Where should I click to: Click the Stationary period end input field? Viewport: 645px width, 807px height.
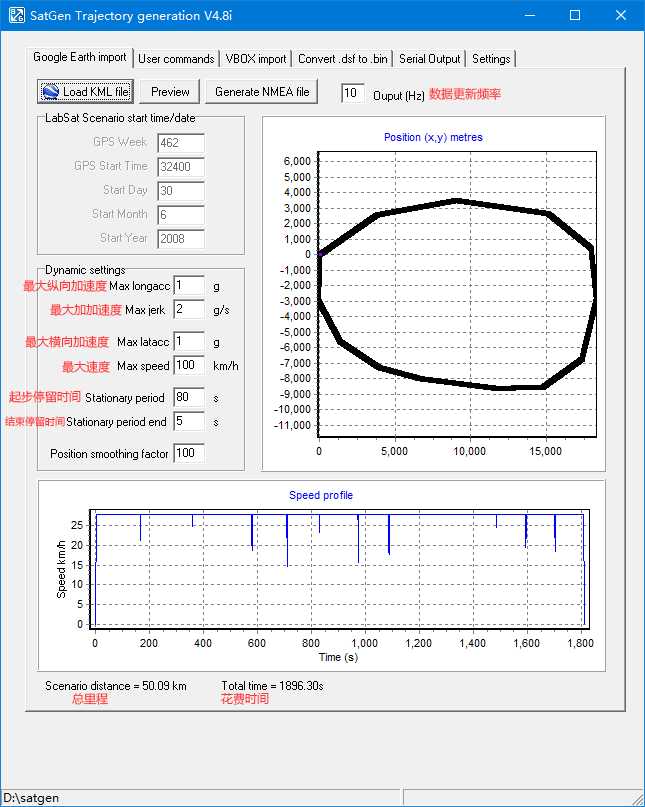(x=189, y=422)
